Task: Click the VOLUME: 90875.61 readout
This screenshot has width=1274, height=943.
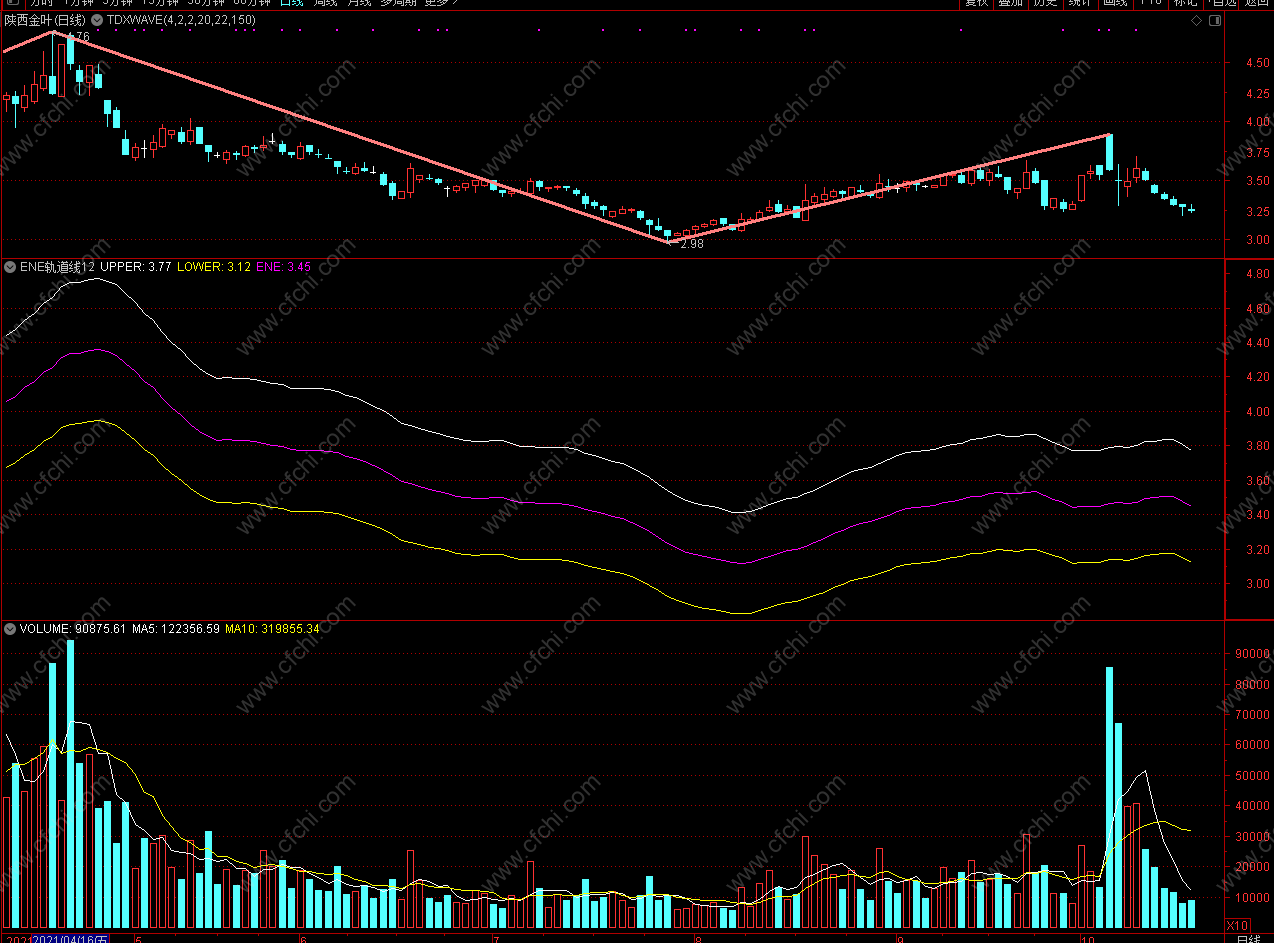Action: point(73,629)
